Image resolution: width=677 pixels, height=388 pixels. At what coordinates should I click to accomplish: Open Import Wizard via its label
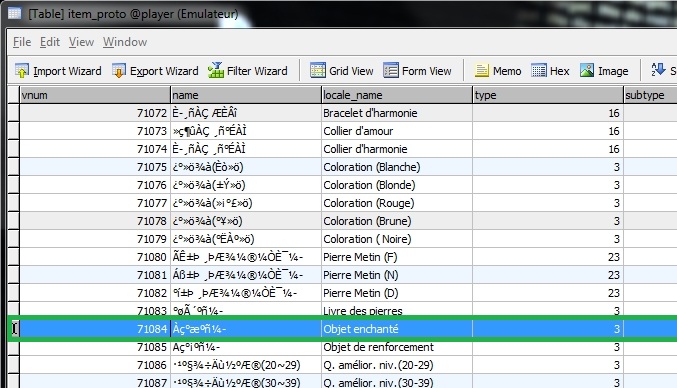(x=67, y=71)
